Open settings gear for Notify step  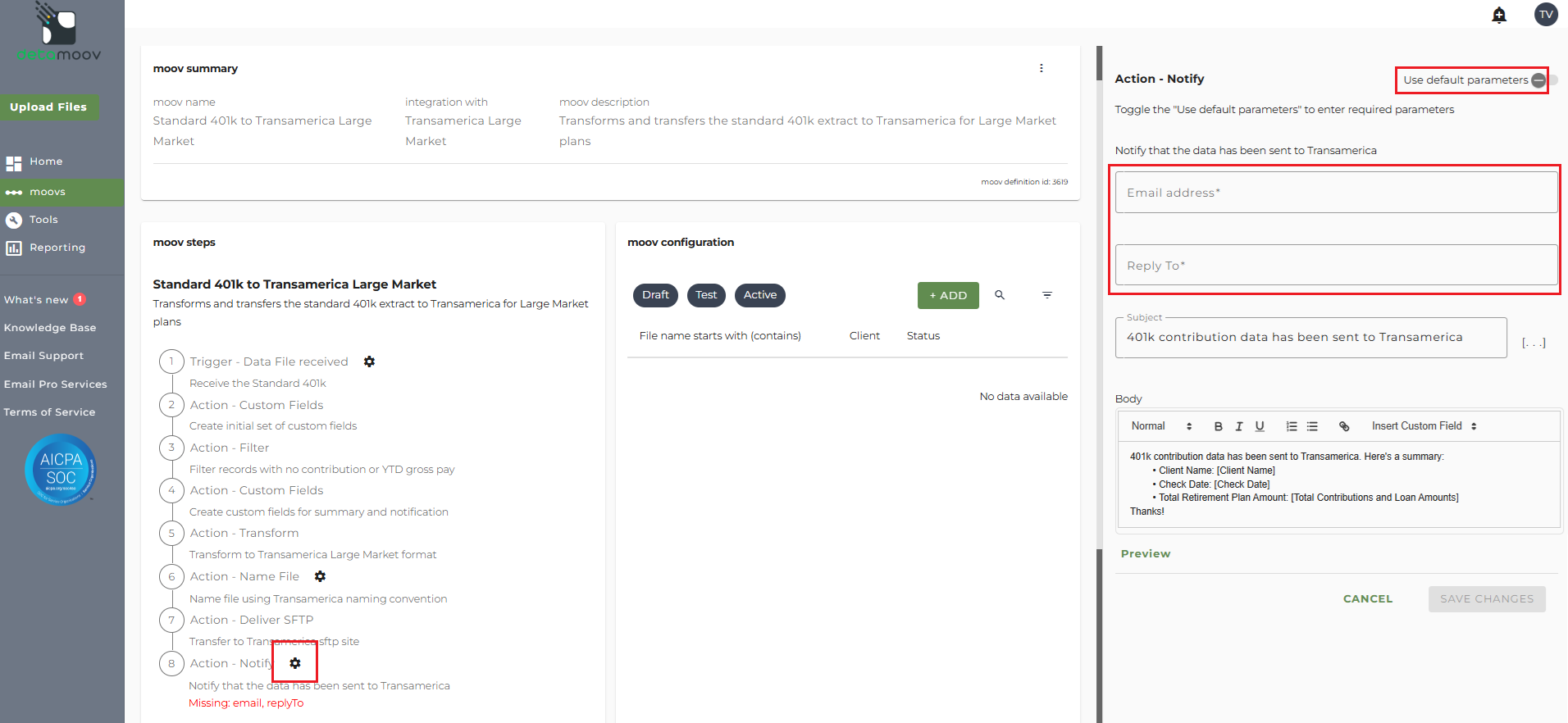pyautogui.click(x=295, y=663)
